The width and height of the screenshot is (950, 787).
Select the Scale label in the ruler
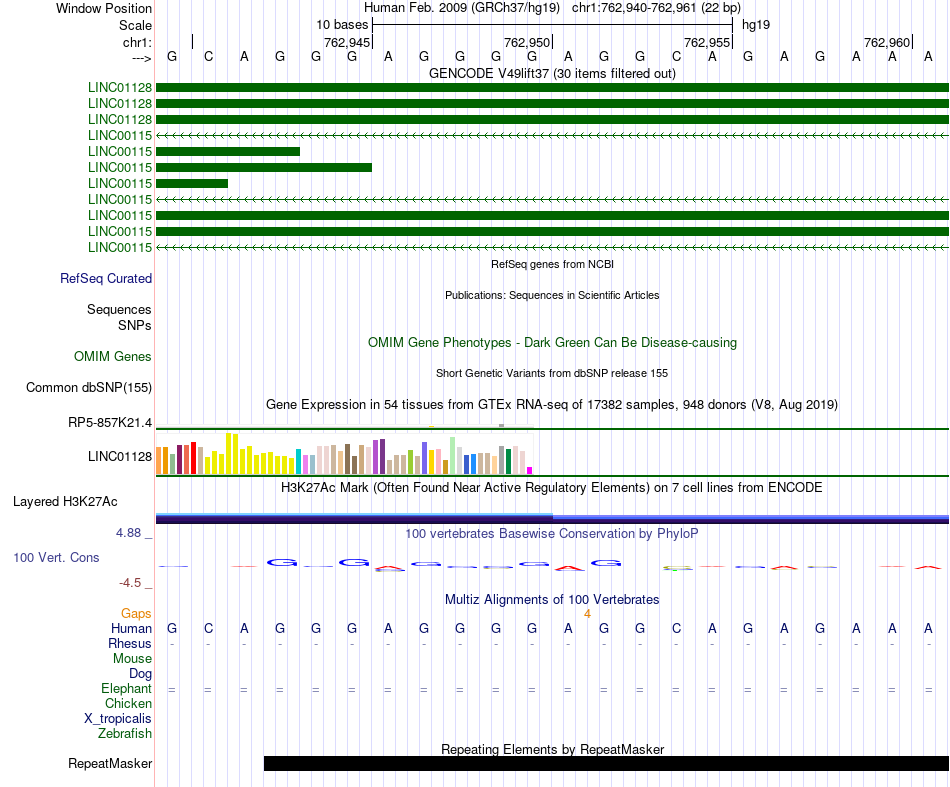coord(135,25)
